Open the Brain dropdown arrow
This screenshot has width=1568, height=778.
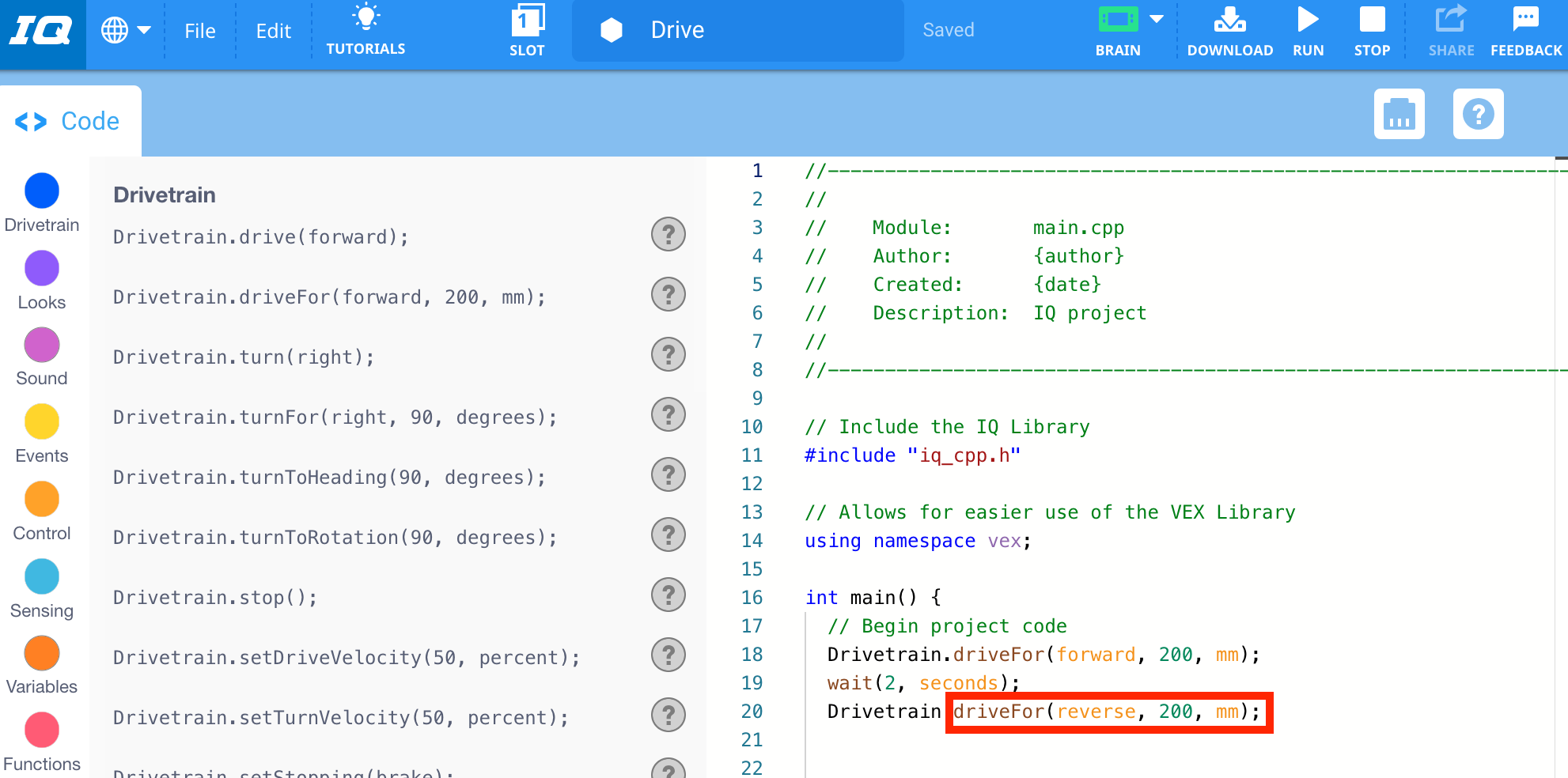coord(1156,17)
